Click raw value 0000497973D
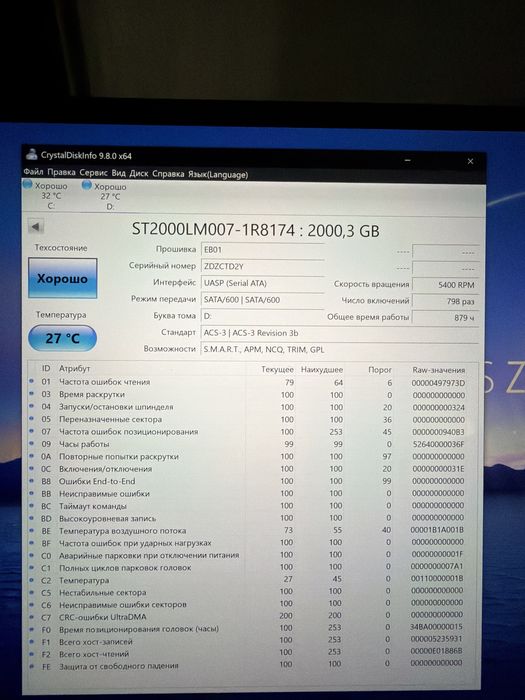This screenshot has height=700, width=525. (438, 383)
